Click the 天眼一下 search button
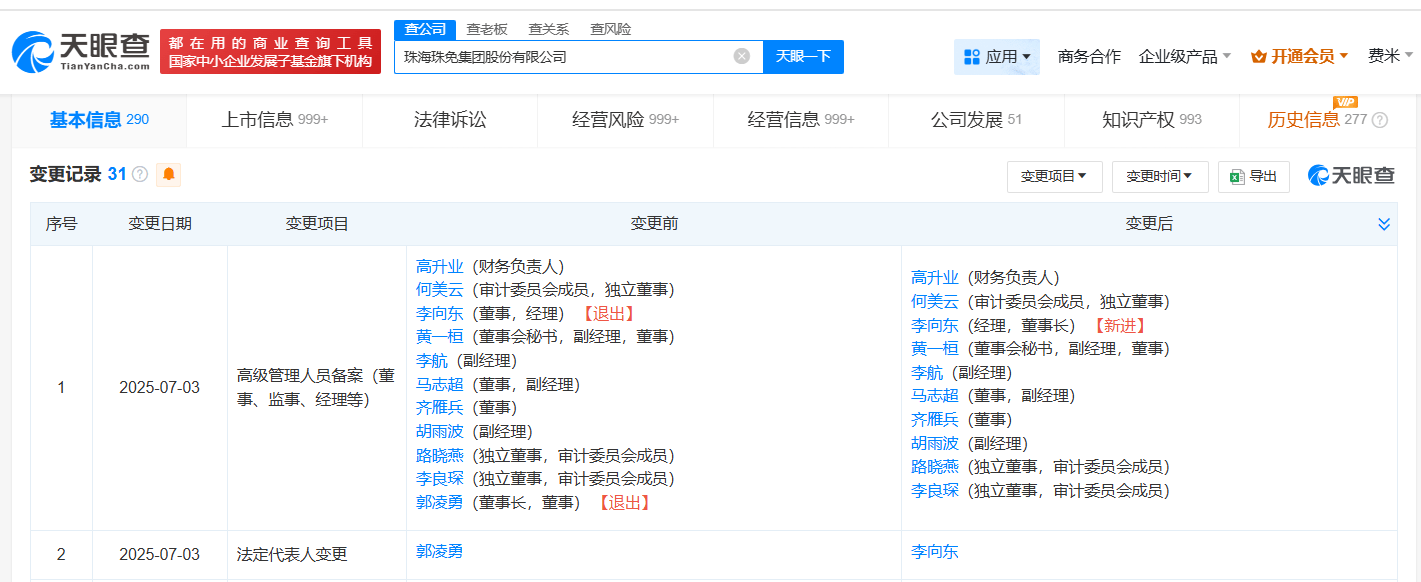 (x=803, y=56)
